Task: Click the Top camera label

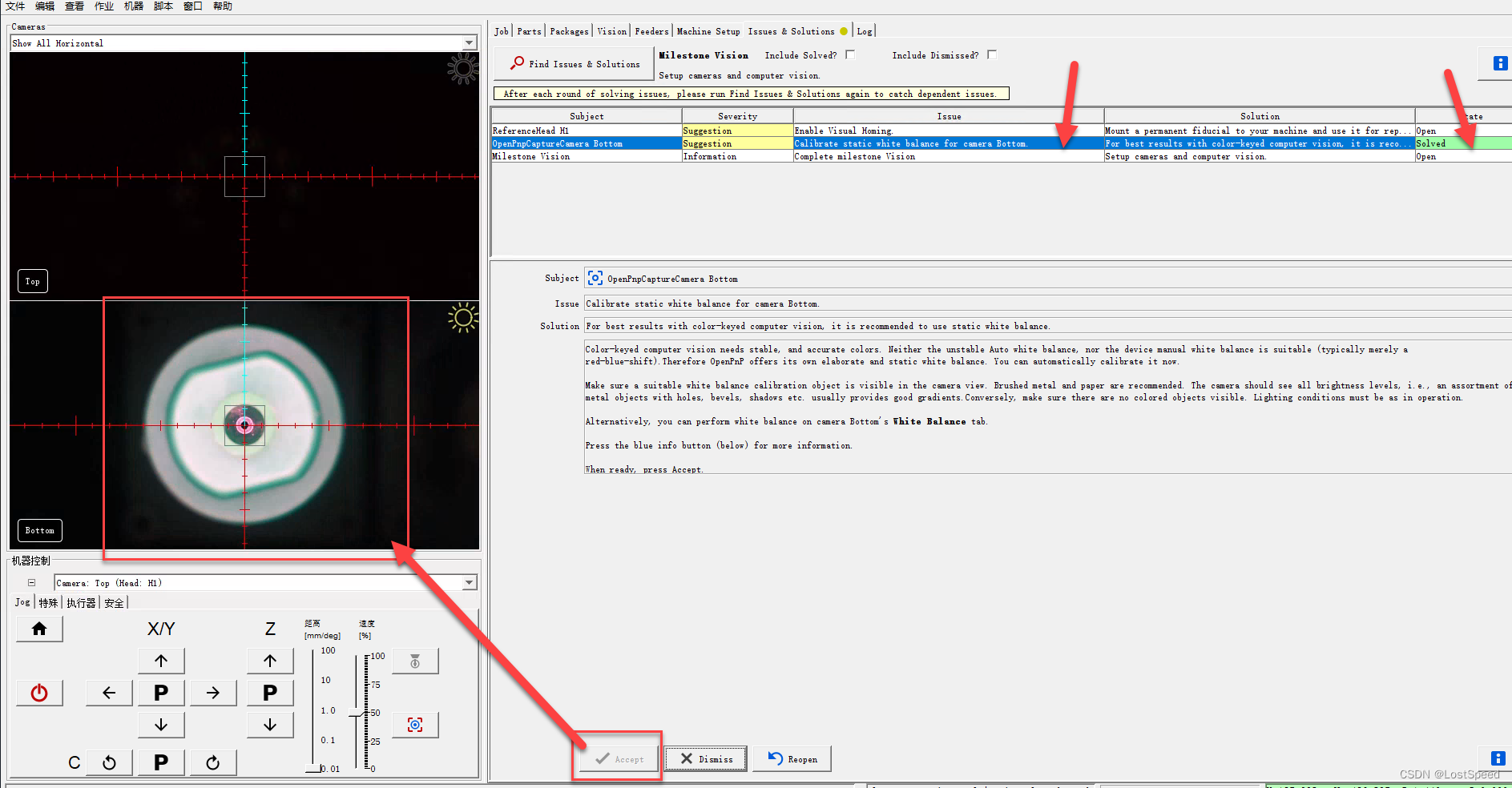Action: (x=33, y=281)
